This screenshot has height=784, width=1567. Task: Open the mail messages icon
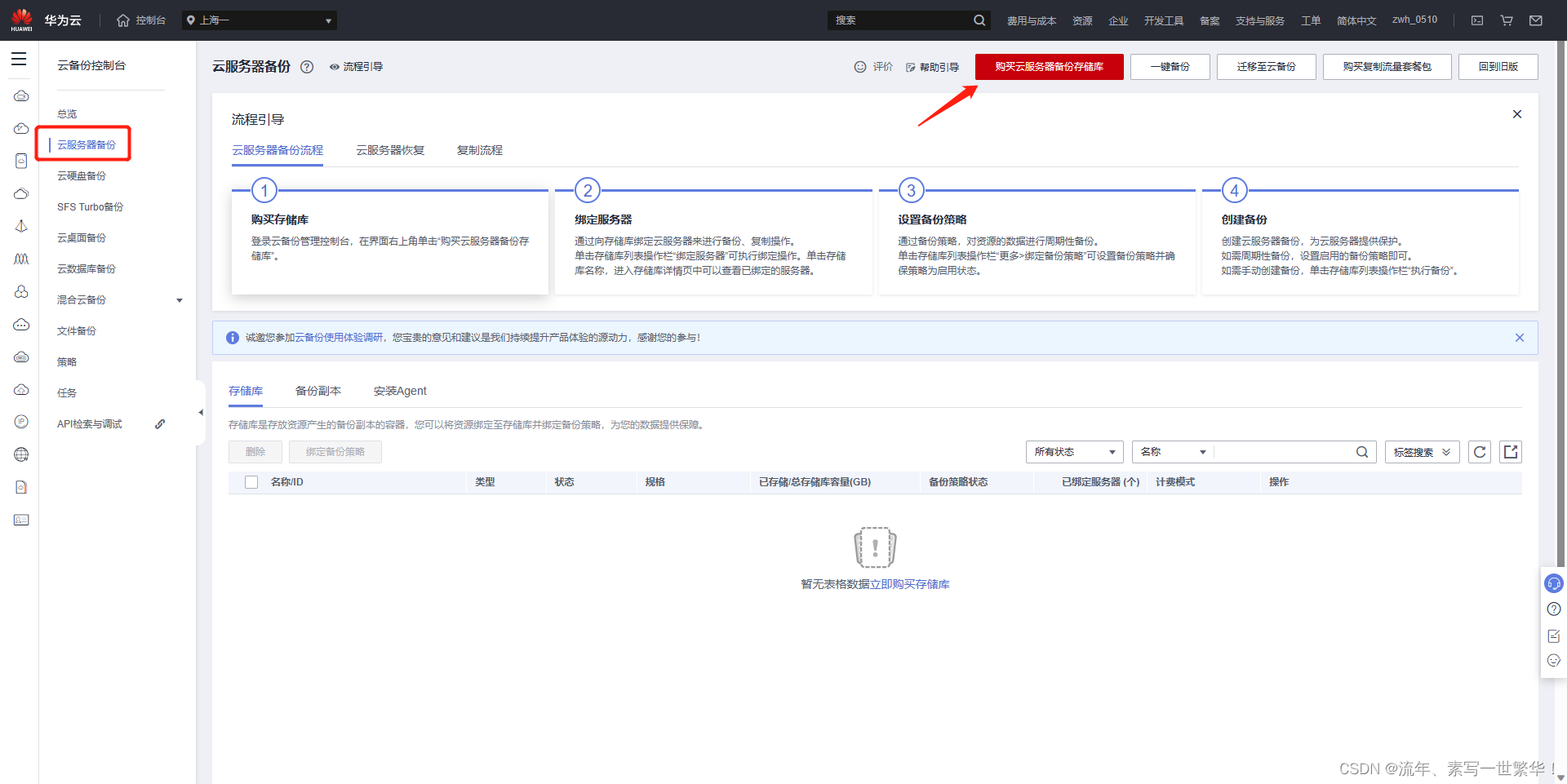point(1536,20)
